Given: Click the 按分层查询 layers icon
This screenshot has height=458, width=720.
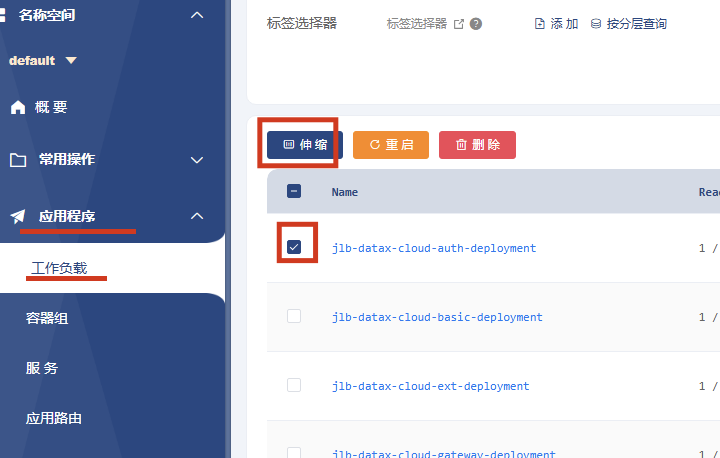Looking at the screenshot, I should tap(596, 24).
